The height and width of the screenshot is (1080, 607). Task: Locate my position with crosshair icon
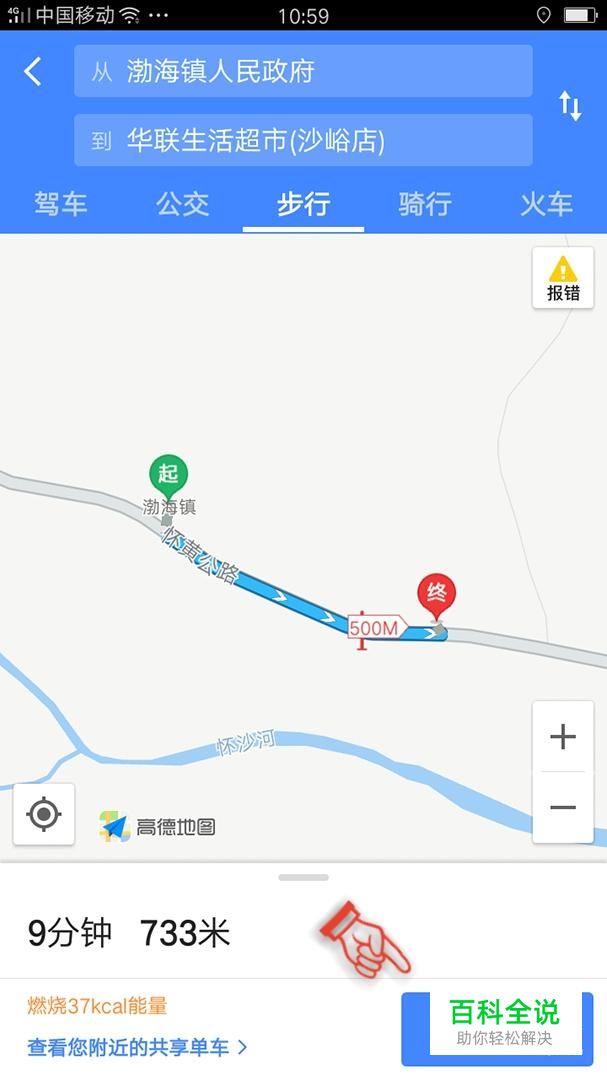pos(44,814)
